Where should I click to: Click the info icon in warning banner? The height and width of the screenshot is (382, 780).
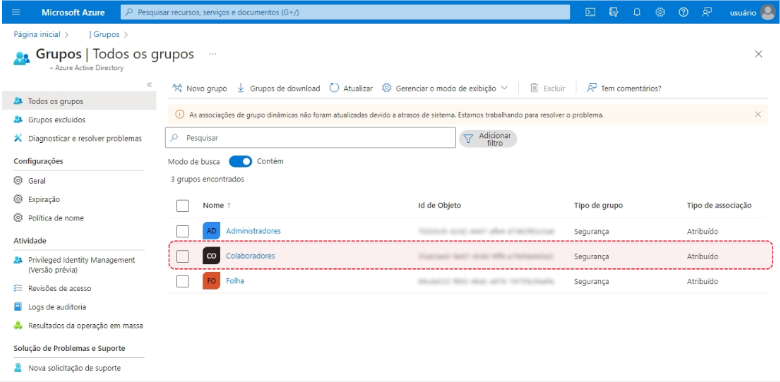click(x=179, y=115)
